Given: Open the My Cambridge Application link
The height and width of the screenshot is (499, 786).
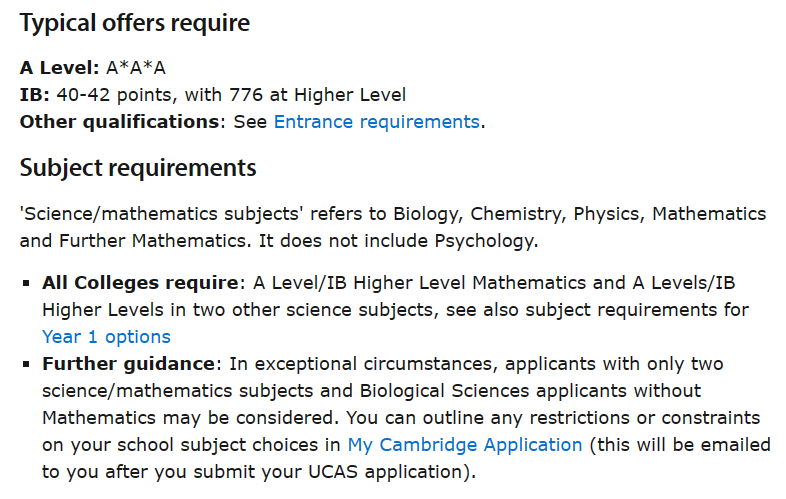Looking at the screenshot, I should 464,444.
